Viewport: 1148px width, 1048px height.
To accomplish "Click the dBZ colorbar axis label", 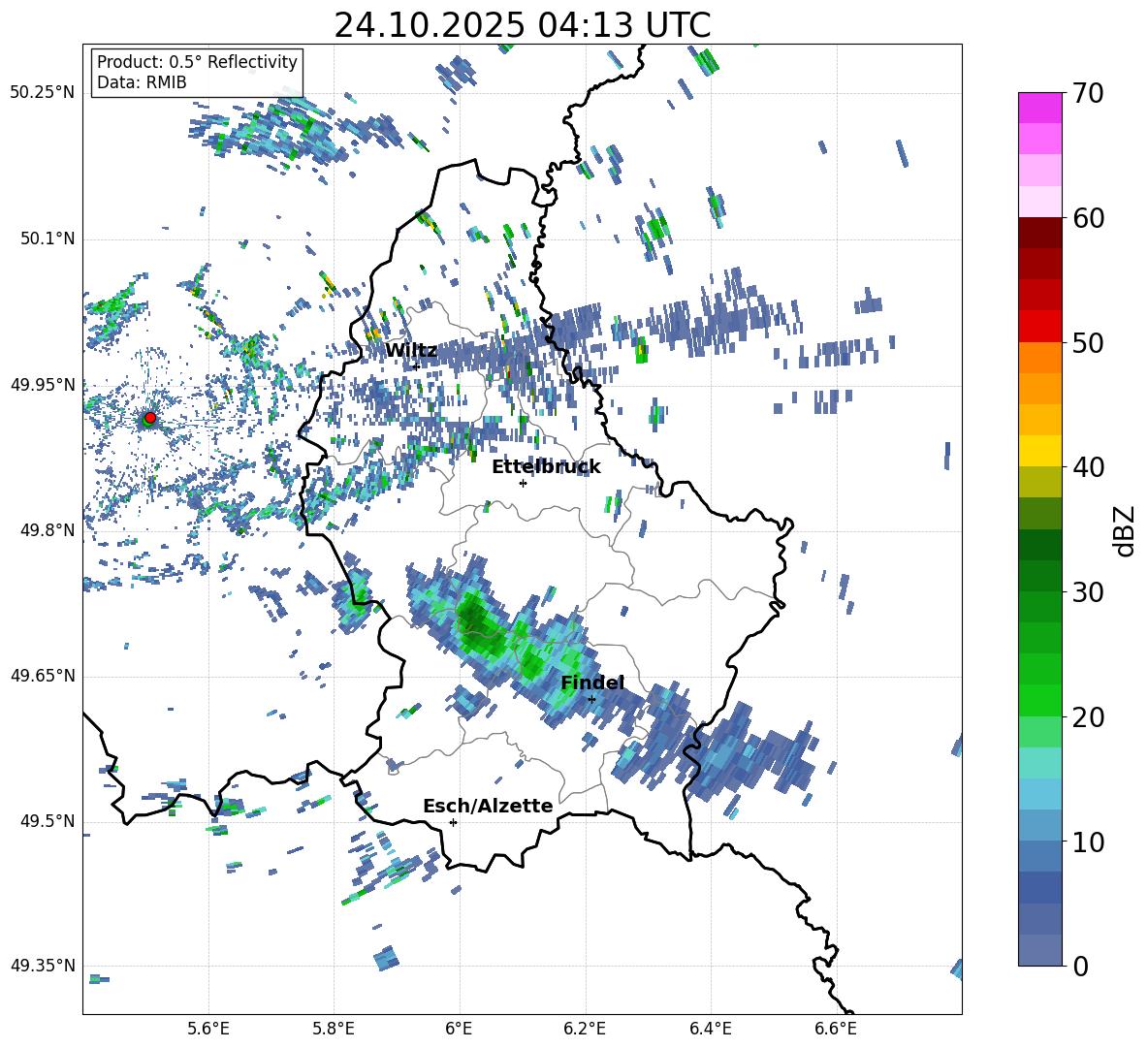I will point(1126,530).
